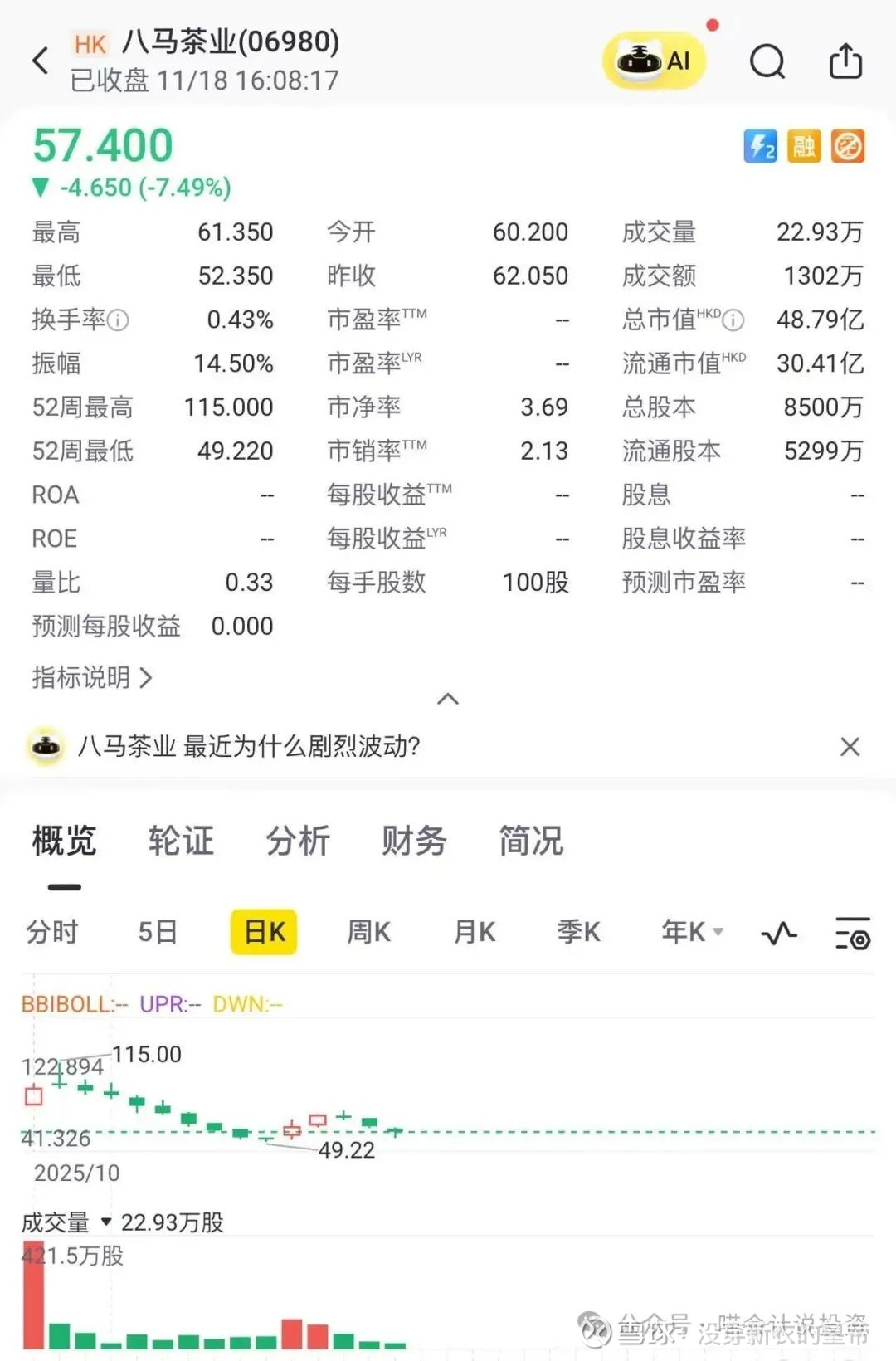Select the 季K chart period

(578, 932)
